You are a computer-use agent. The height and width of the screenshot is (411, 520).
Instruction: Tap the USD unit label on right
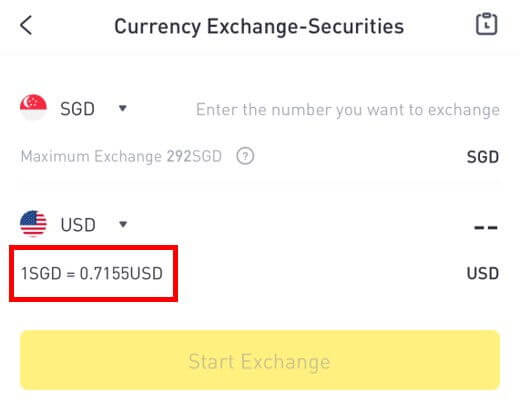483,273
